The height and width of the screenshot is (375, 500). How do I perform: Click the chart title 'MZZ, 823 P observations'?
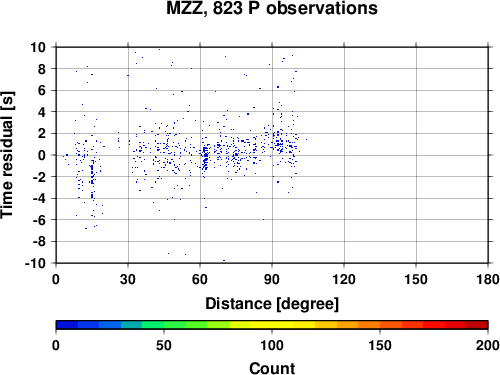(272, 8)
